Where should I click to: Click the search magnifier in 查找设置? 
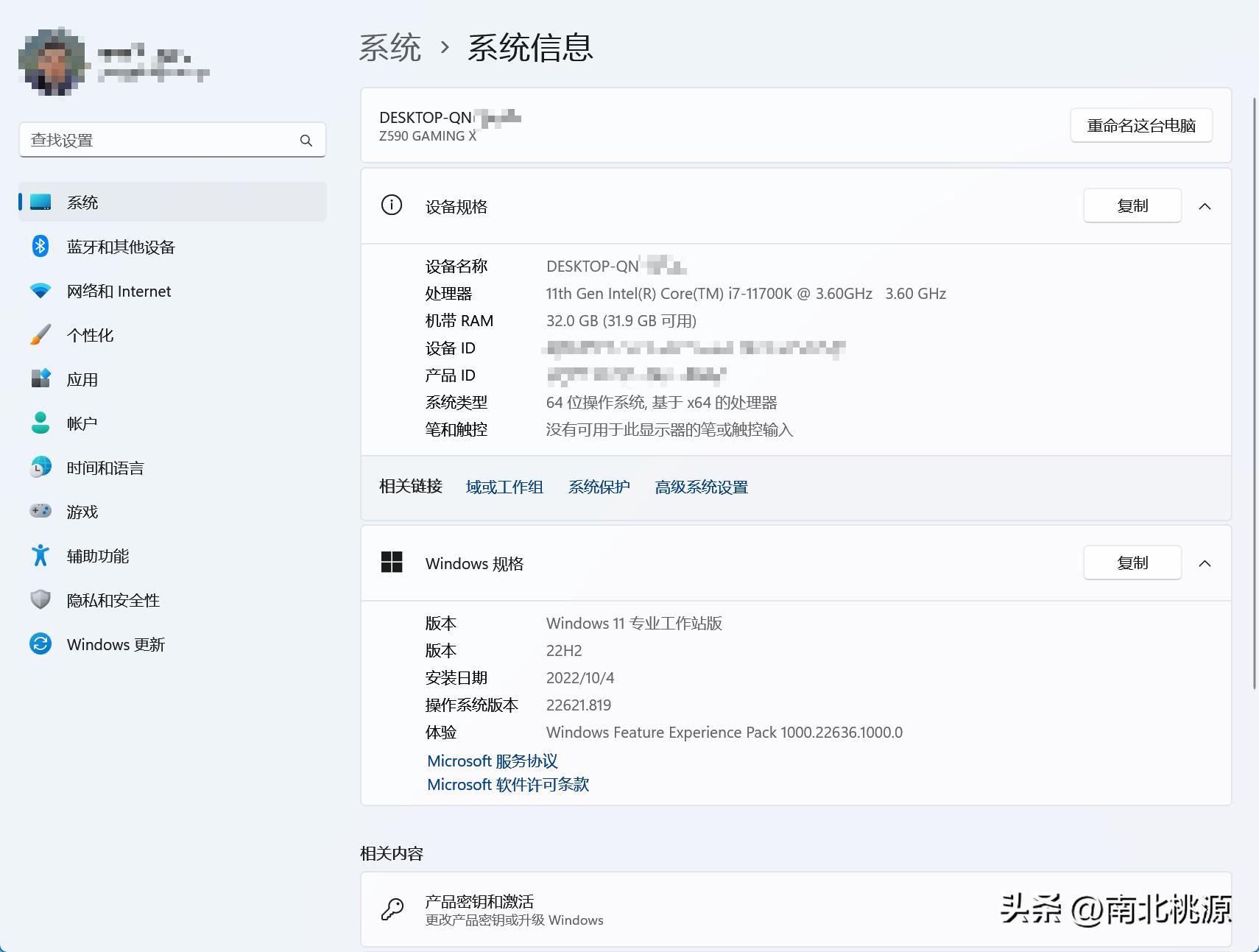306,140
